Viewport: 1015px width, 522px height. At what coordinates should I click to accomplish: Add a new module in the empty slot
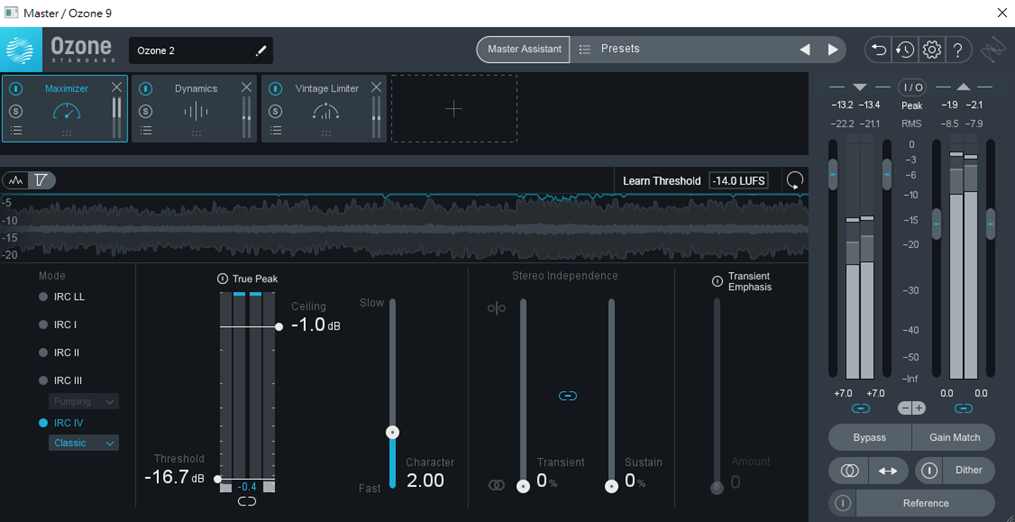click(454, 109)
